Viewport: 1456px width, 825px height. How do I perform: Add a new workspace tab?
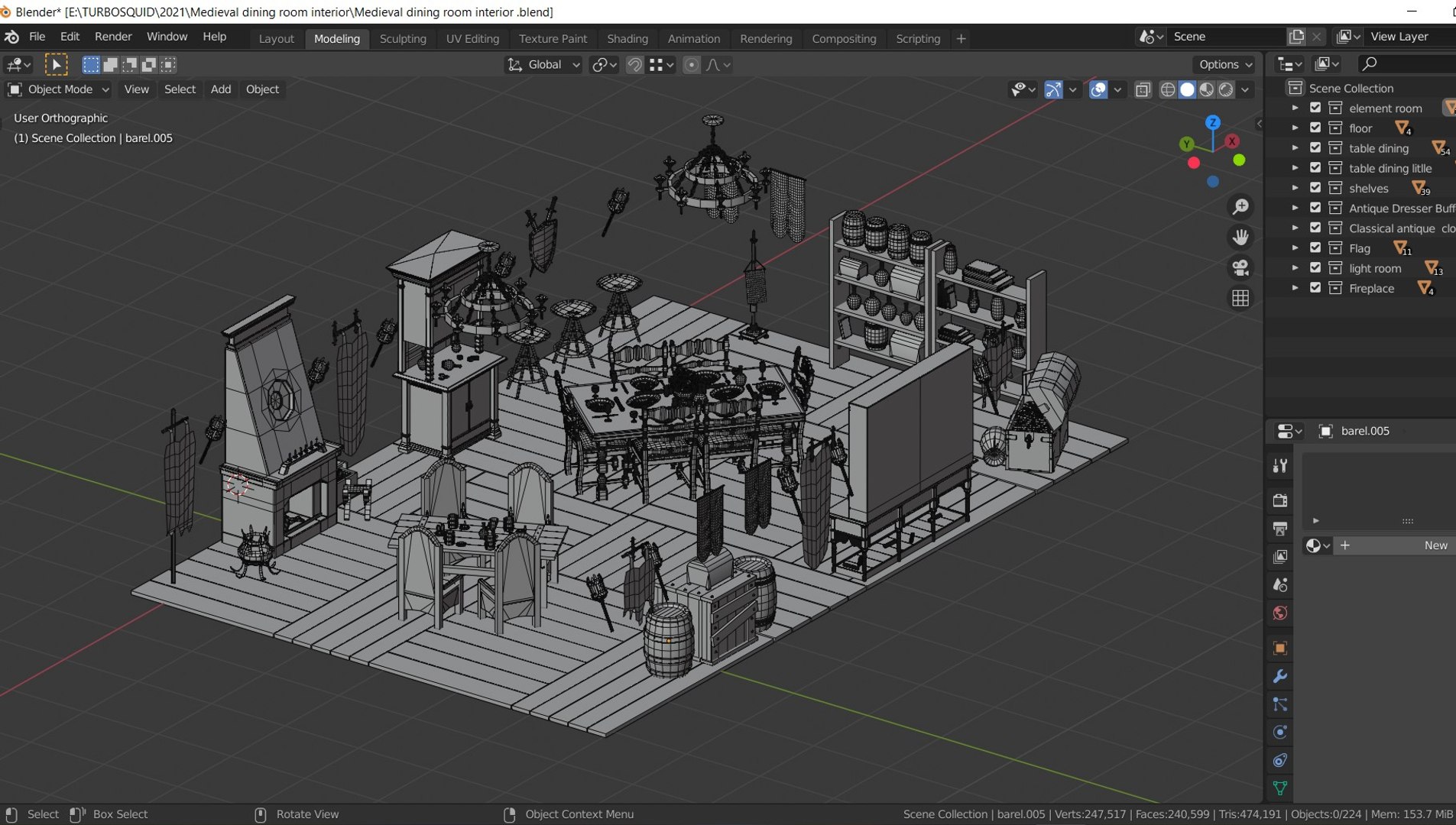point(961,38)
